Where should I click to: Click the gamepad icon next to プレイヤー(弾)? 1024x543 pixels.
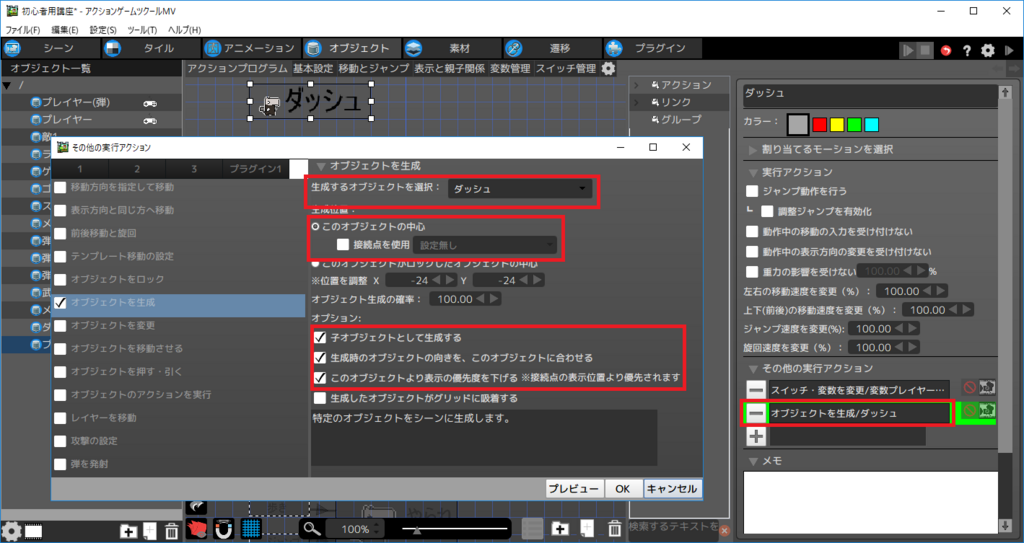(150, 103)
